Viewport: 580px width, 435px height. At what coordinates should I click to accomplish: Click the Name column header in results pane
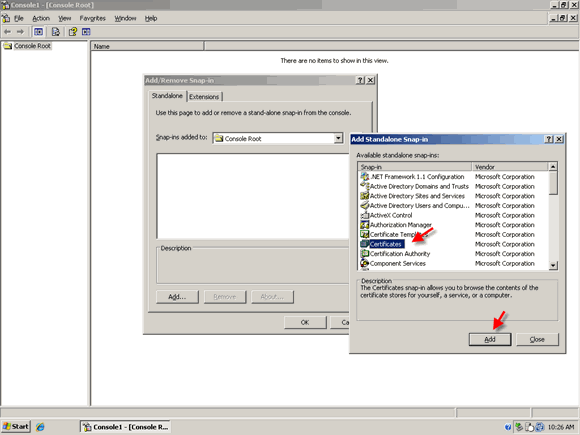[147, 46]
